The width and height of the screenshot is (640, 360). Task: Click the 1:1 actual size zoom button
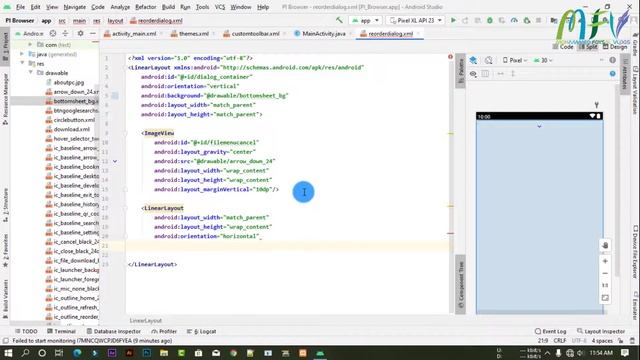pyautogui.click(x=605, y=285)
